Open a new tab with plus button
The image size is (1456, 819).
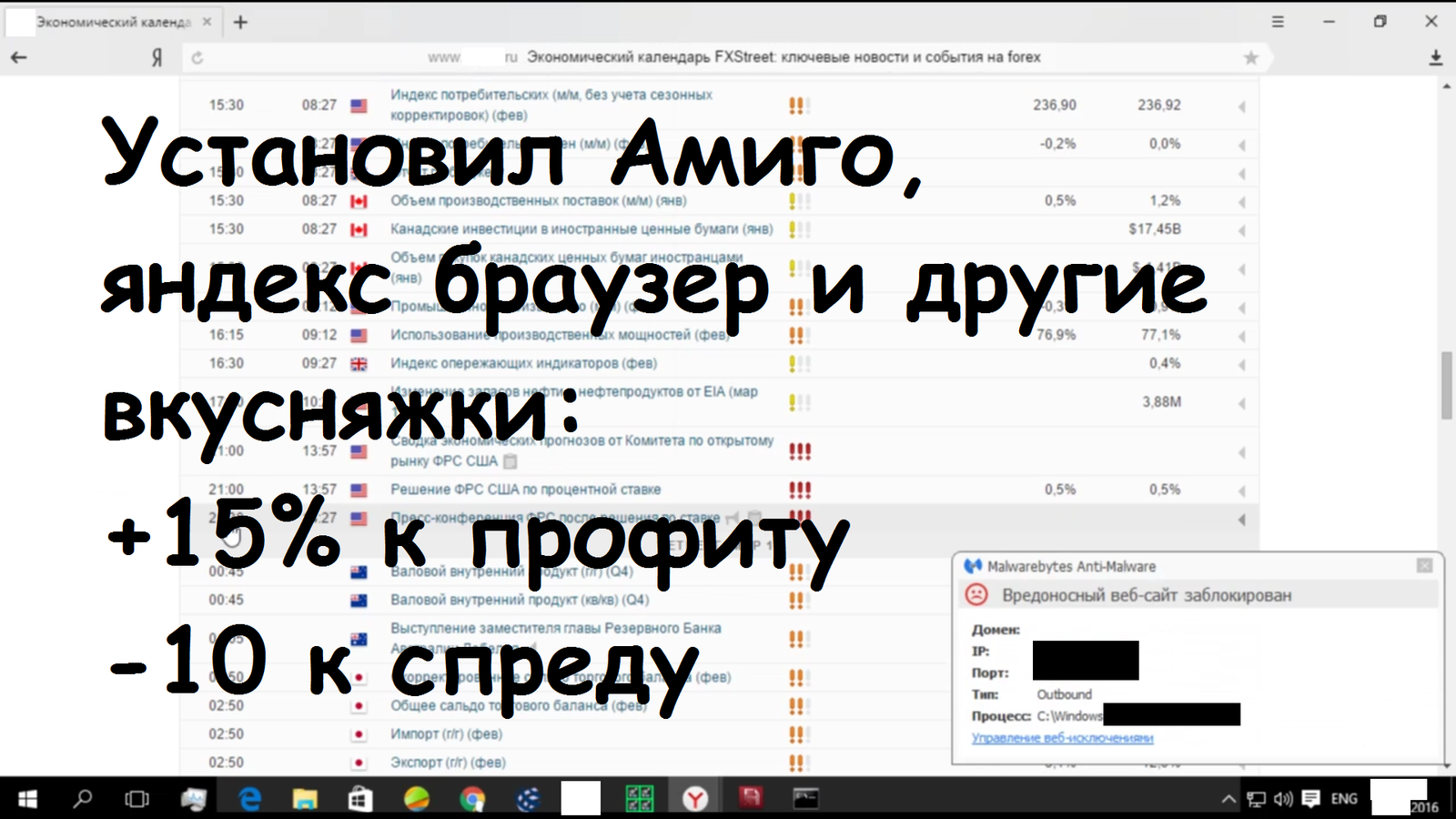pyautogui.click(x=240, y=22)
